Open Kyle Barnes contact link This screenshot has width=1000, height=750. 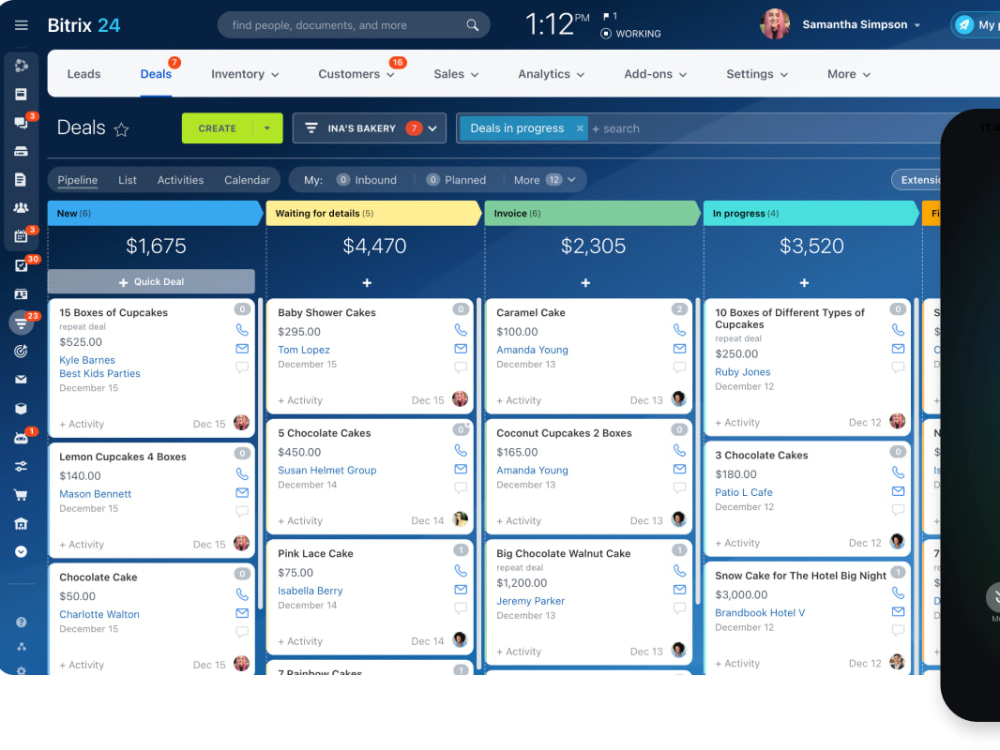point(87,360)
